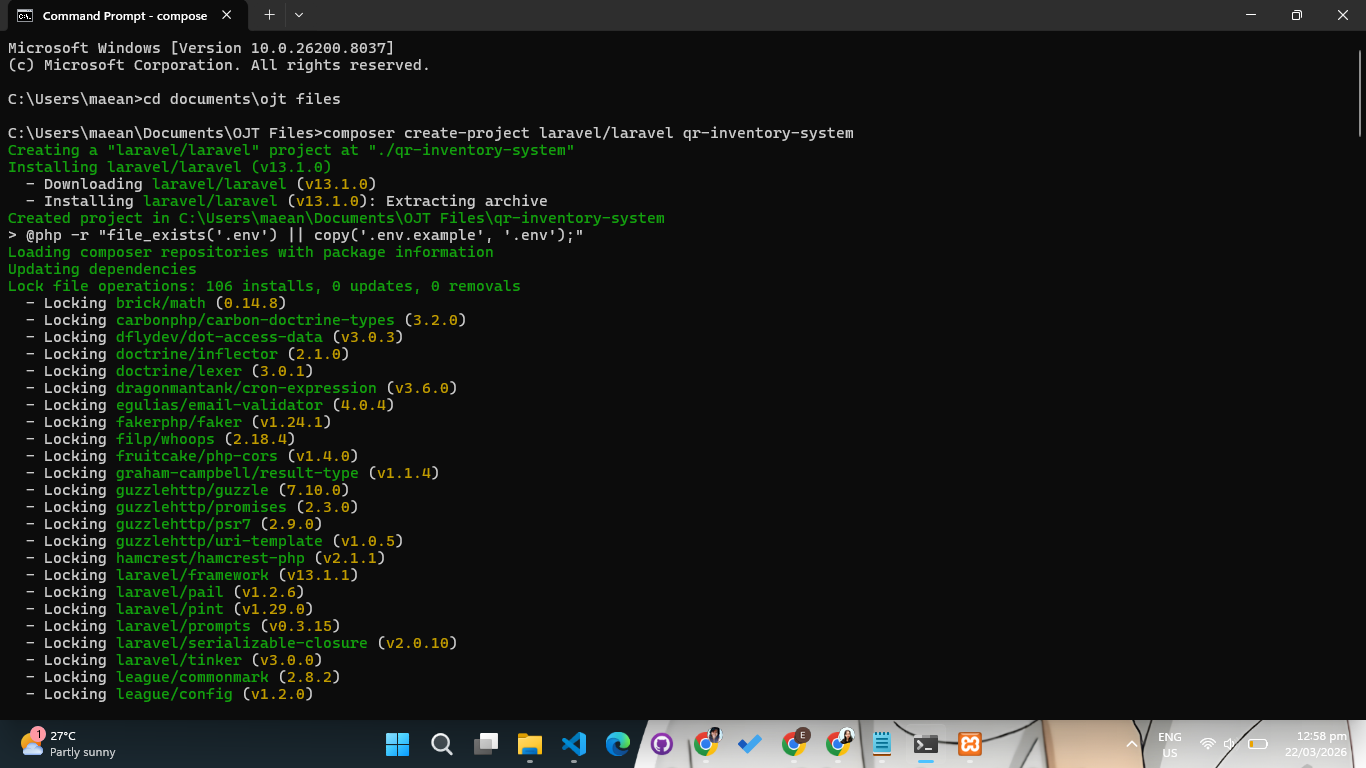The width and height of the screenshot is (1366, 768).
Task: Open Microsoft Edge browser
Action: 617,744
